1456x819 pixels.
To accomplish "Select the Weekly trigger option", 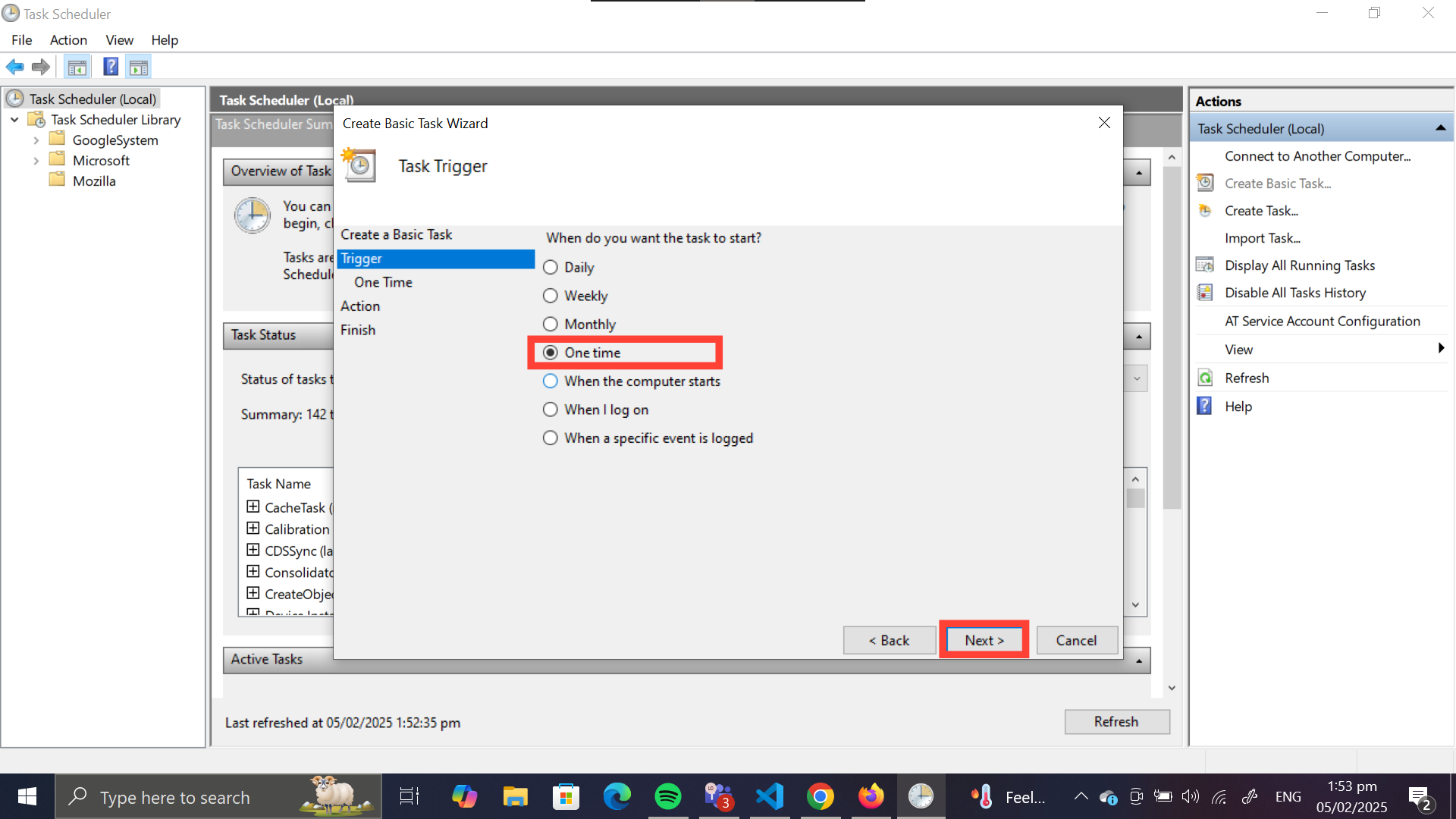I will tap(551, 296).
